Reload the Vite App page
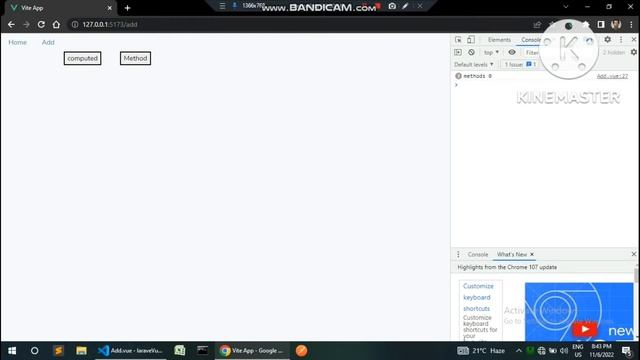The image size is (640, 360). click(41, 24)
